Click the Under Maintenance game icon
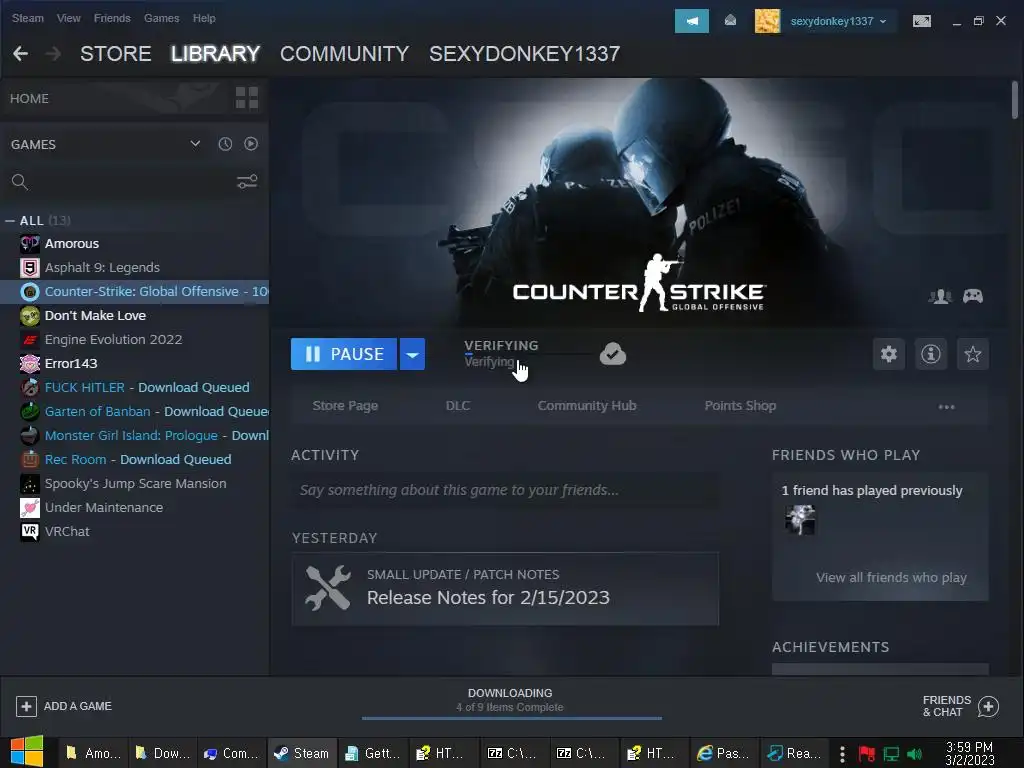 click(x=29, y=507)
